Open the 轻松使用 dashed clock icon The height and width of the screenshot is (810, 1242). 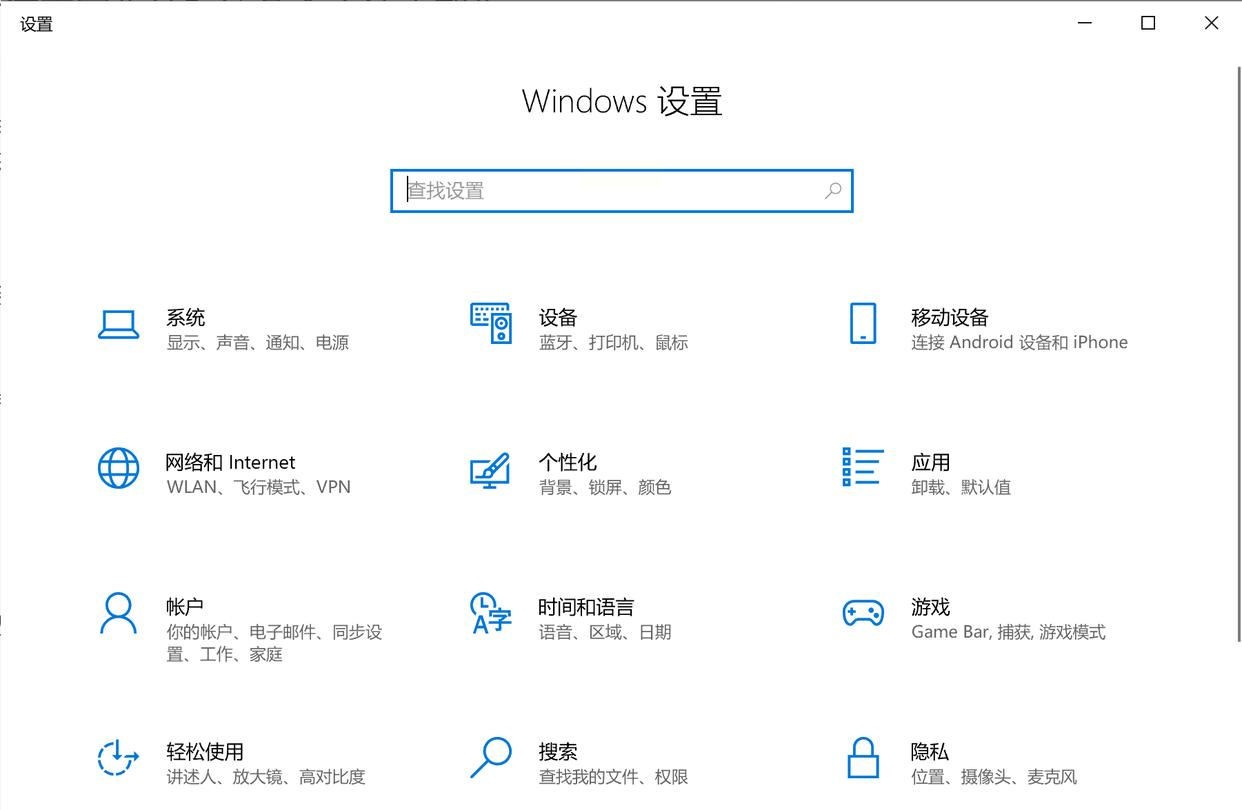pyautogui.click(x=118, y=757)
